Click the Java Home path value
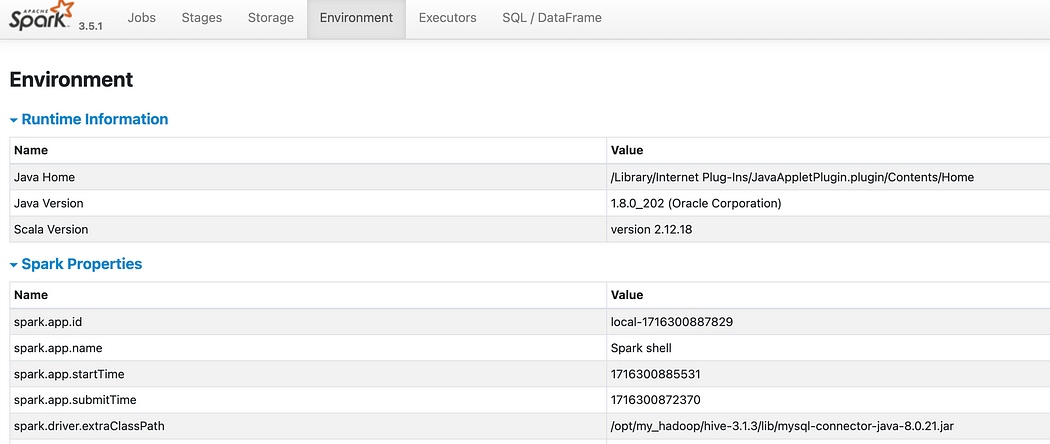This screenshot has width=1050, height=444. click(x=792, y=177)
